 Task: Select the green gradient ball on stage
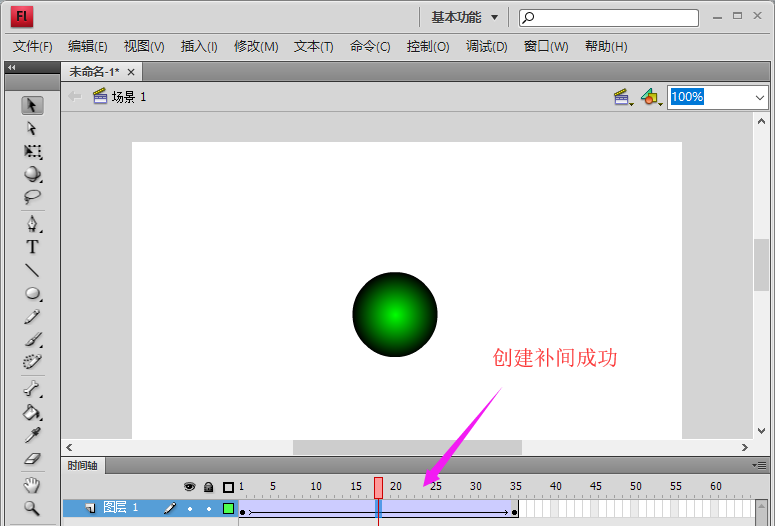(x=395, y=314)
